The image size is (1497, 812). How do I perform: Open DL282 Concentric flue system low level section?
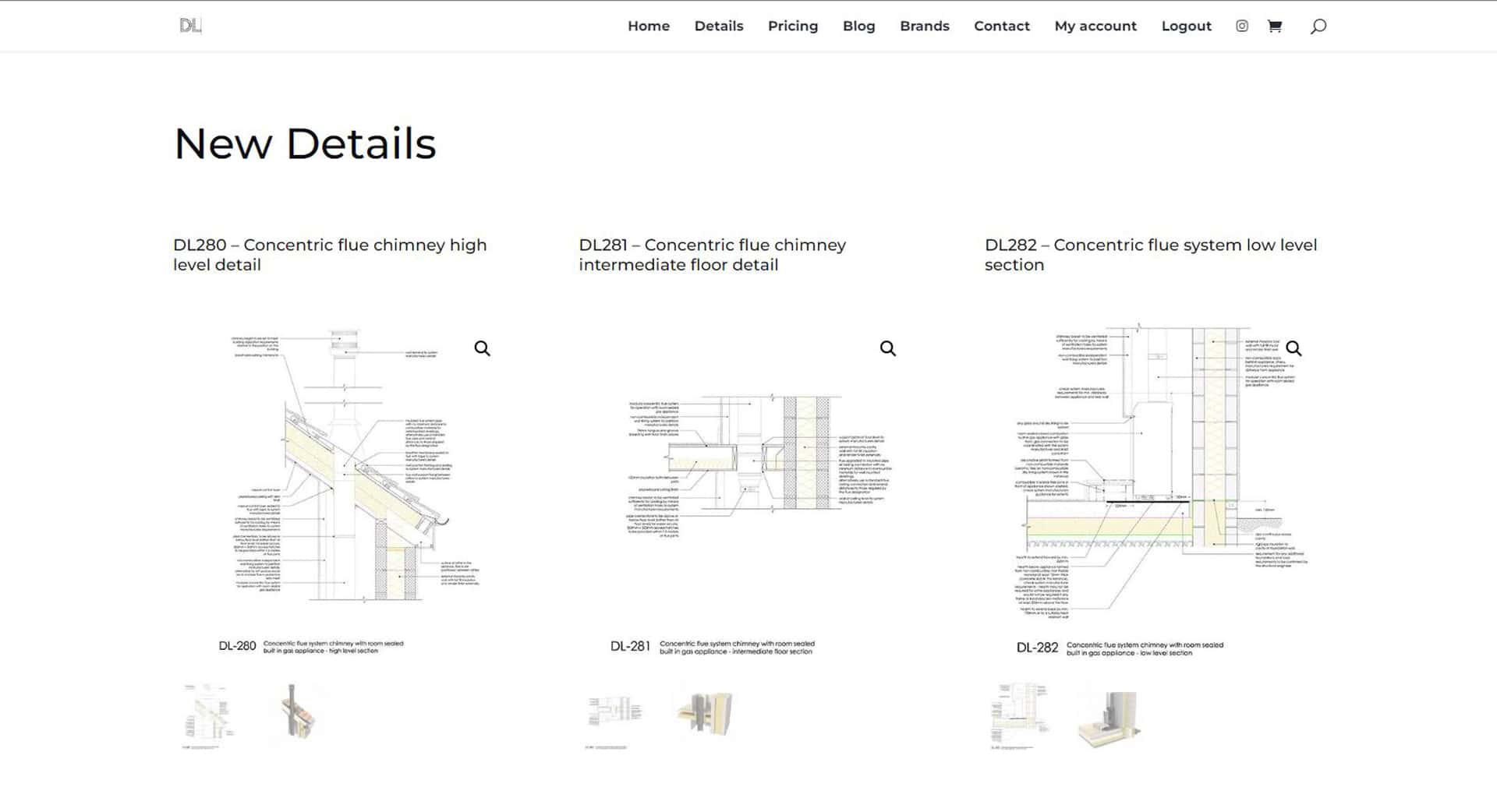(1151, 254)
